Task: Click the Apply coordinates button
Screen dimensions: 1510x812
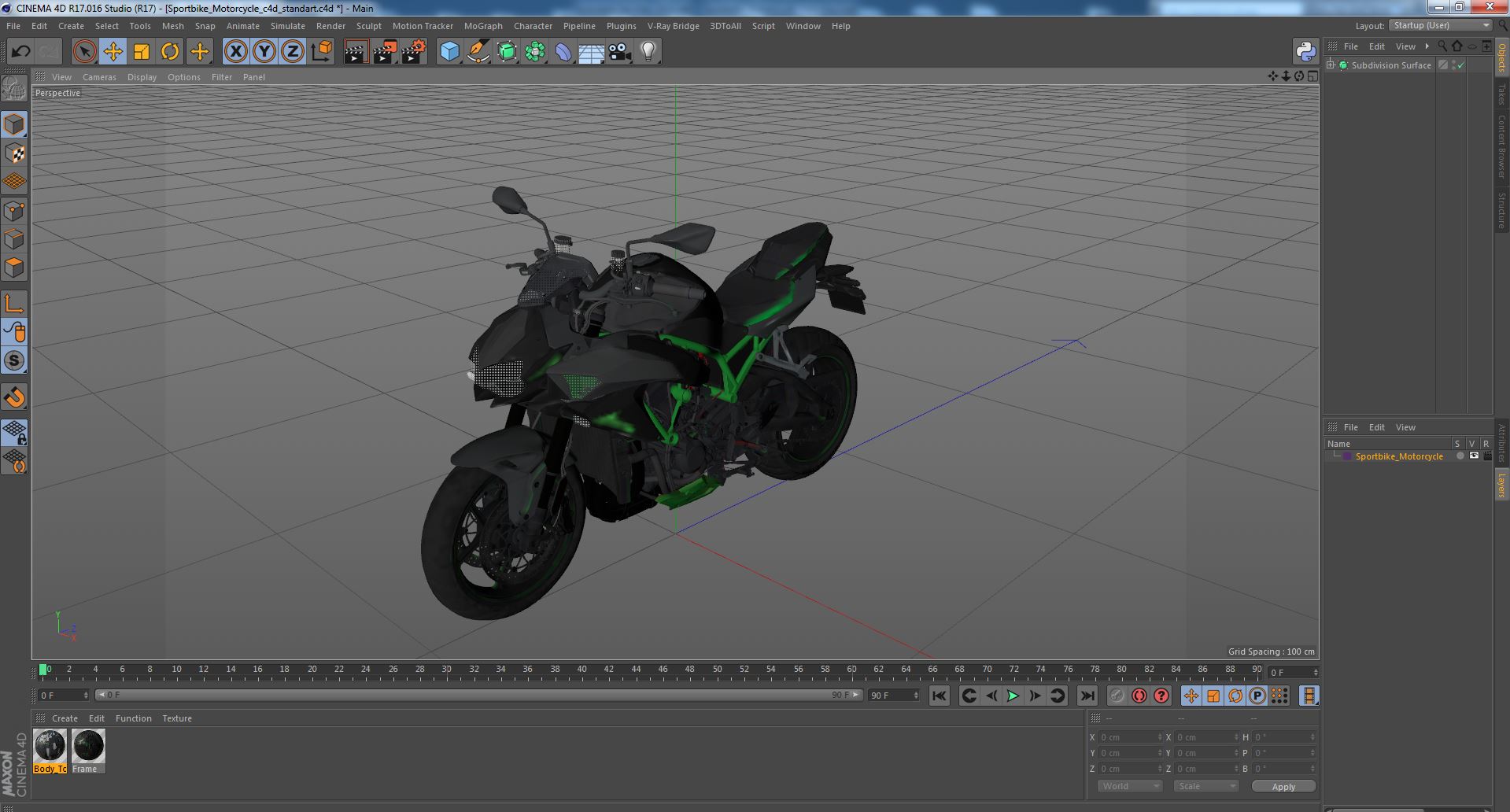Action: point(1283,787)
